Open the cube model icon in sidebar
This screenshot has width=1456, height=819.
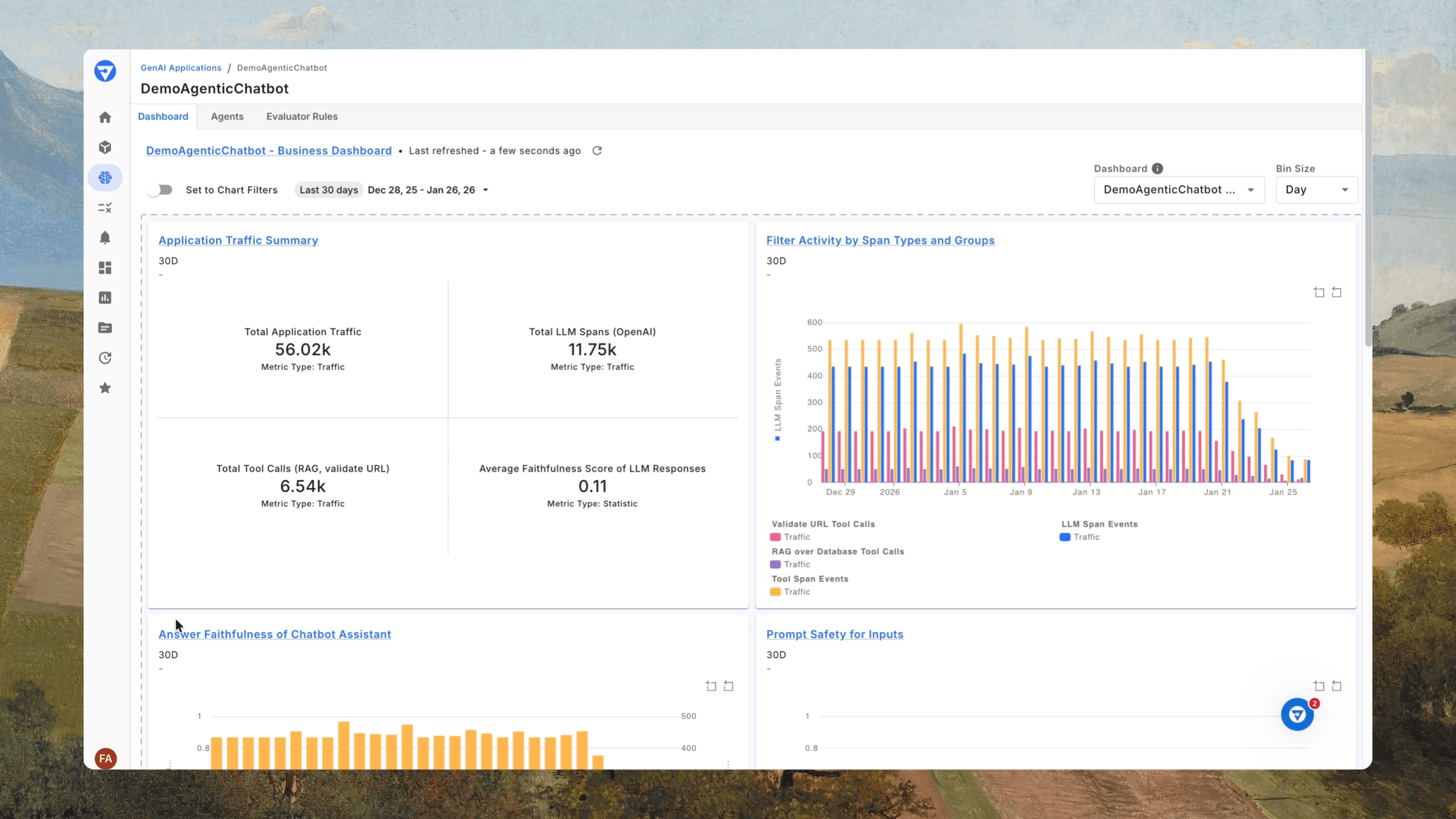(x=105, y=147)
